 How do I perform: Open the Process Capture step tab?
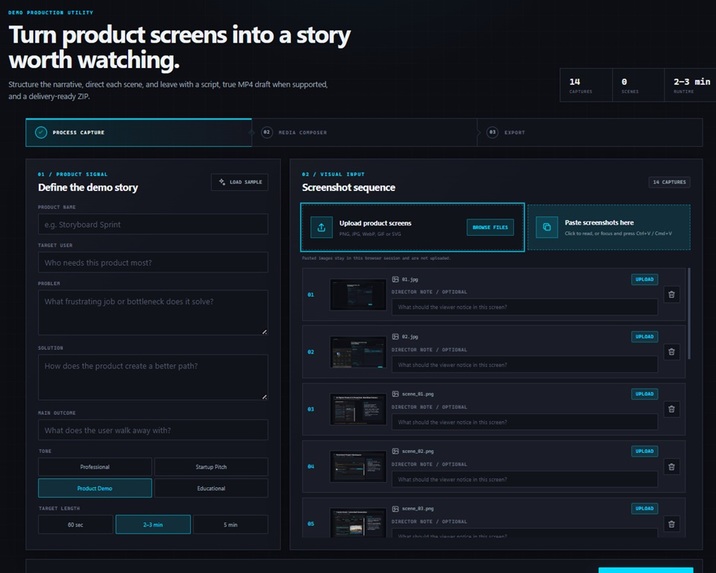[x=138, y=132]
